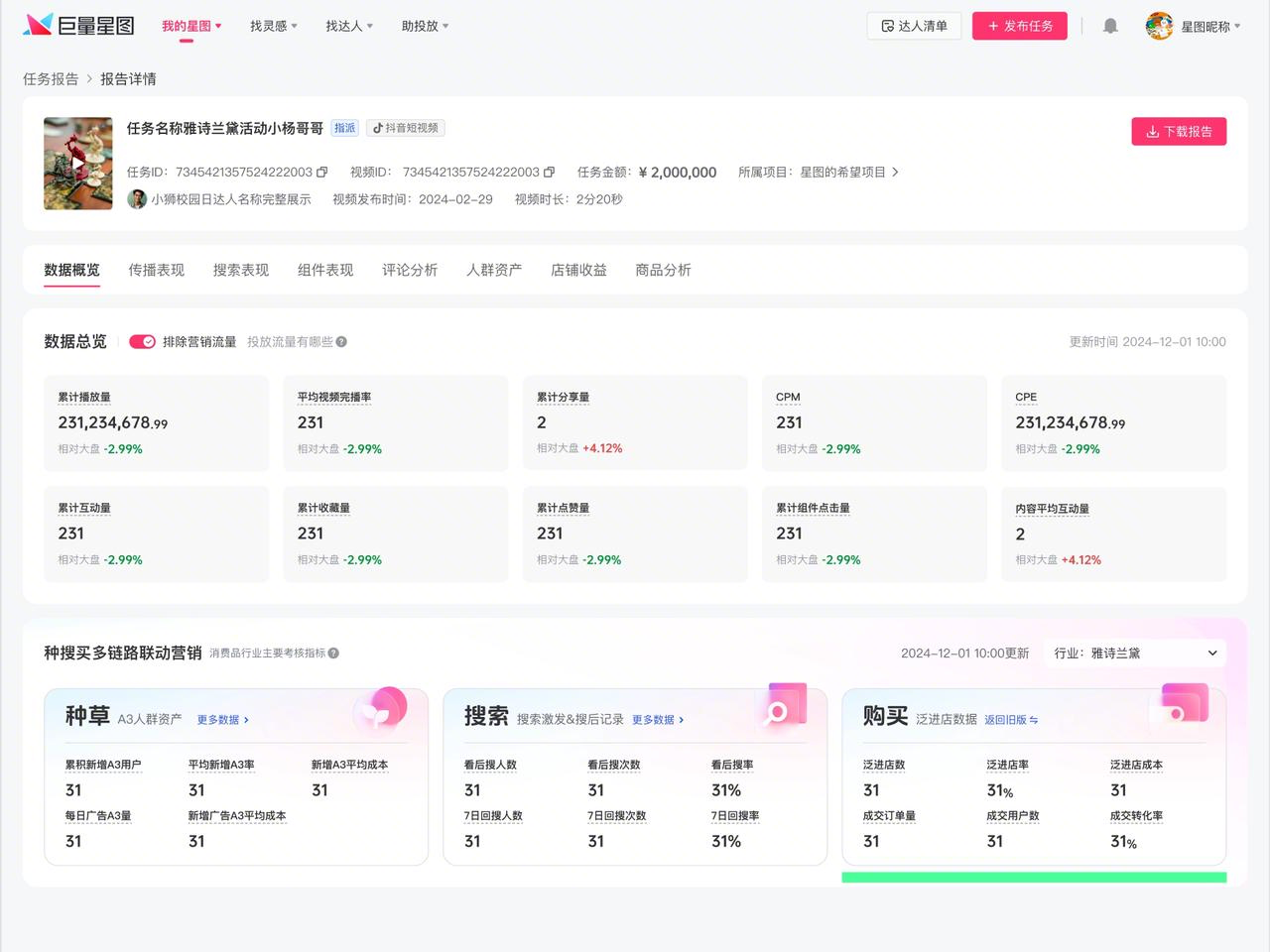Expand 找灵感 menu
This screenshot has height=952, width=1270.
point(274,26)
